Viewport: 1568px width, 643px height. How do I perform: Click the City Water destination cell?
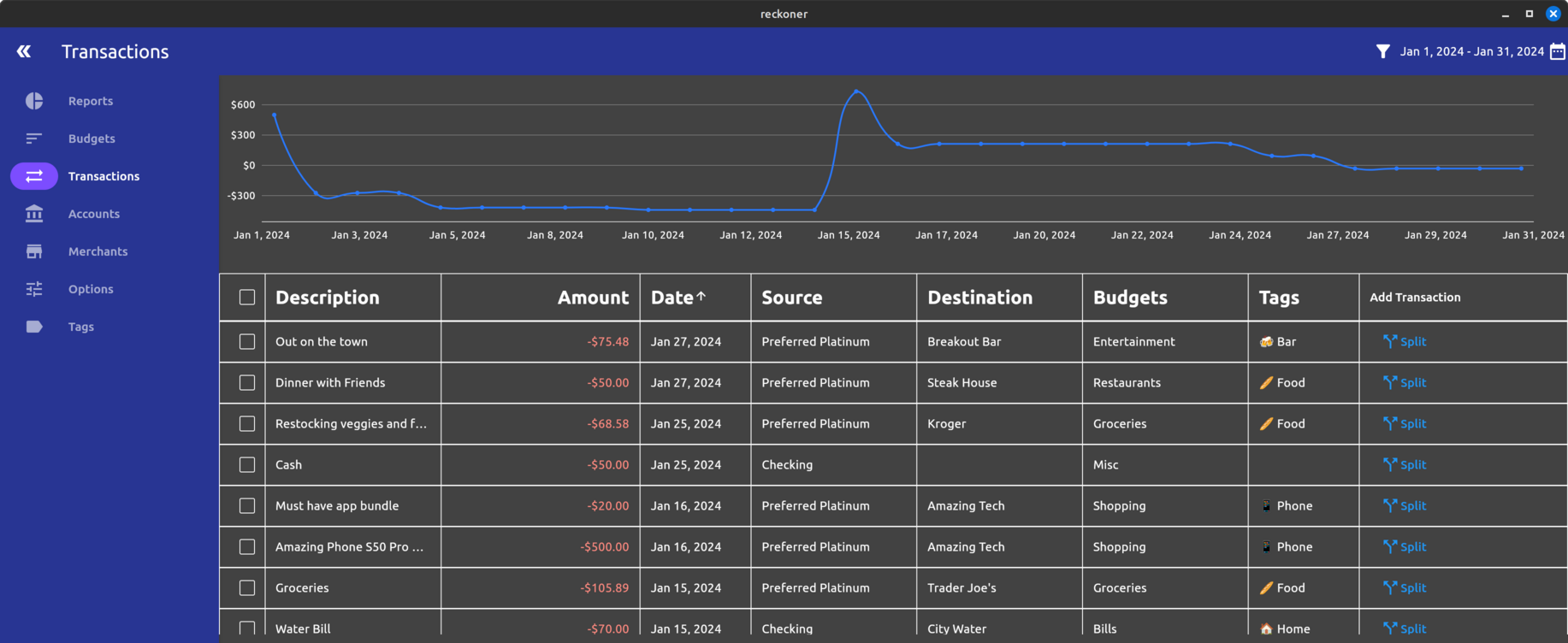coord(956,628)
